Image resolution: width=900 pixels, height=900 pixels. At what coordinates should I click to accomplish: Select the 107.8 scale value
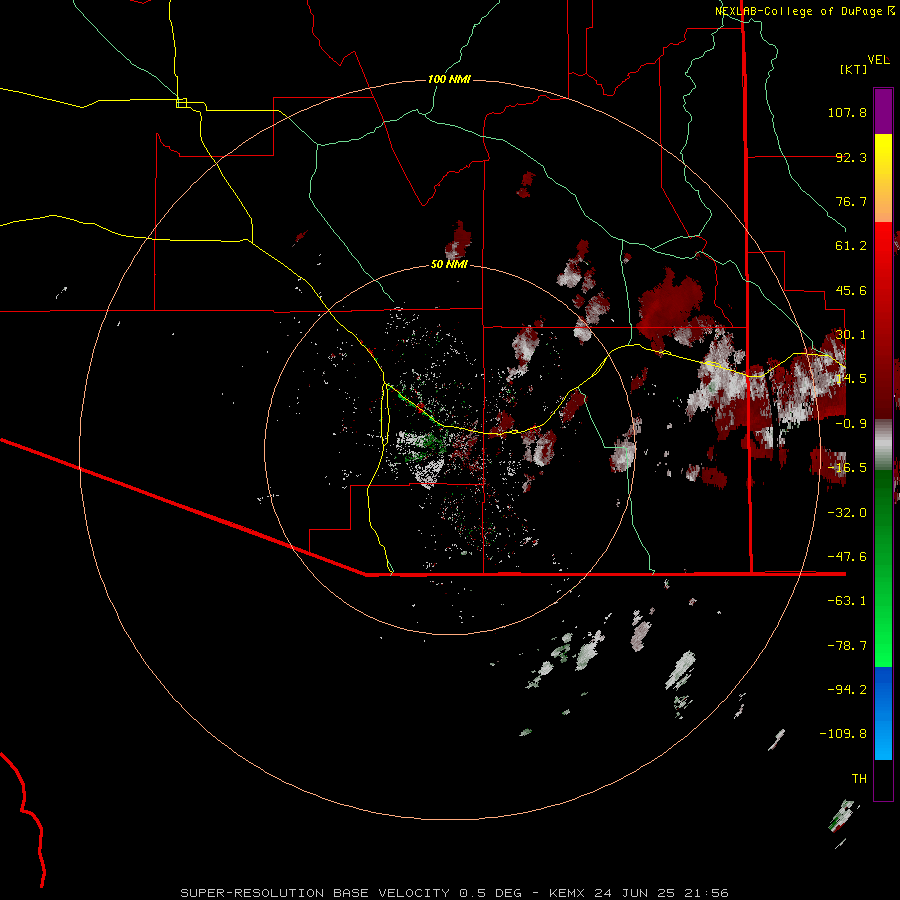[x=847, y=112]
